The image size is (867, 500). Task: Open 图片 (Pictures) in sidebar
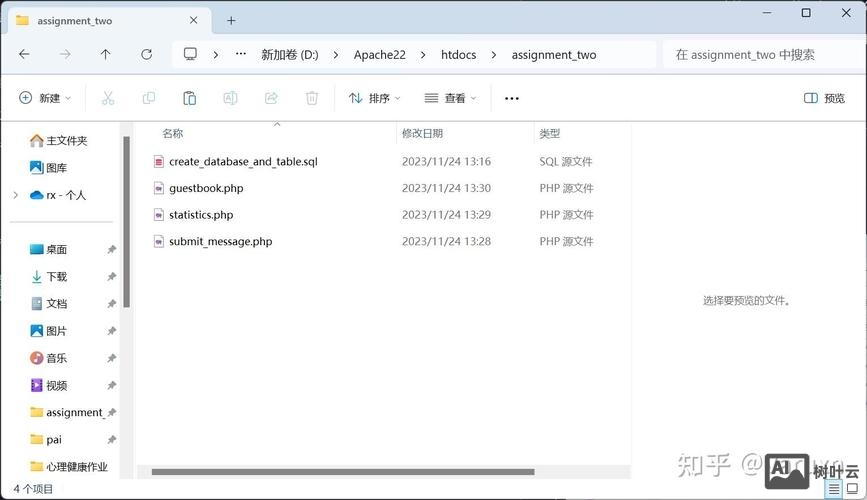click(x=48, y=331)
